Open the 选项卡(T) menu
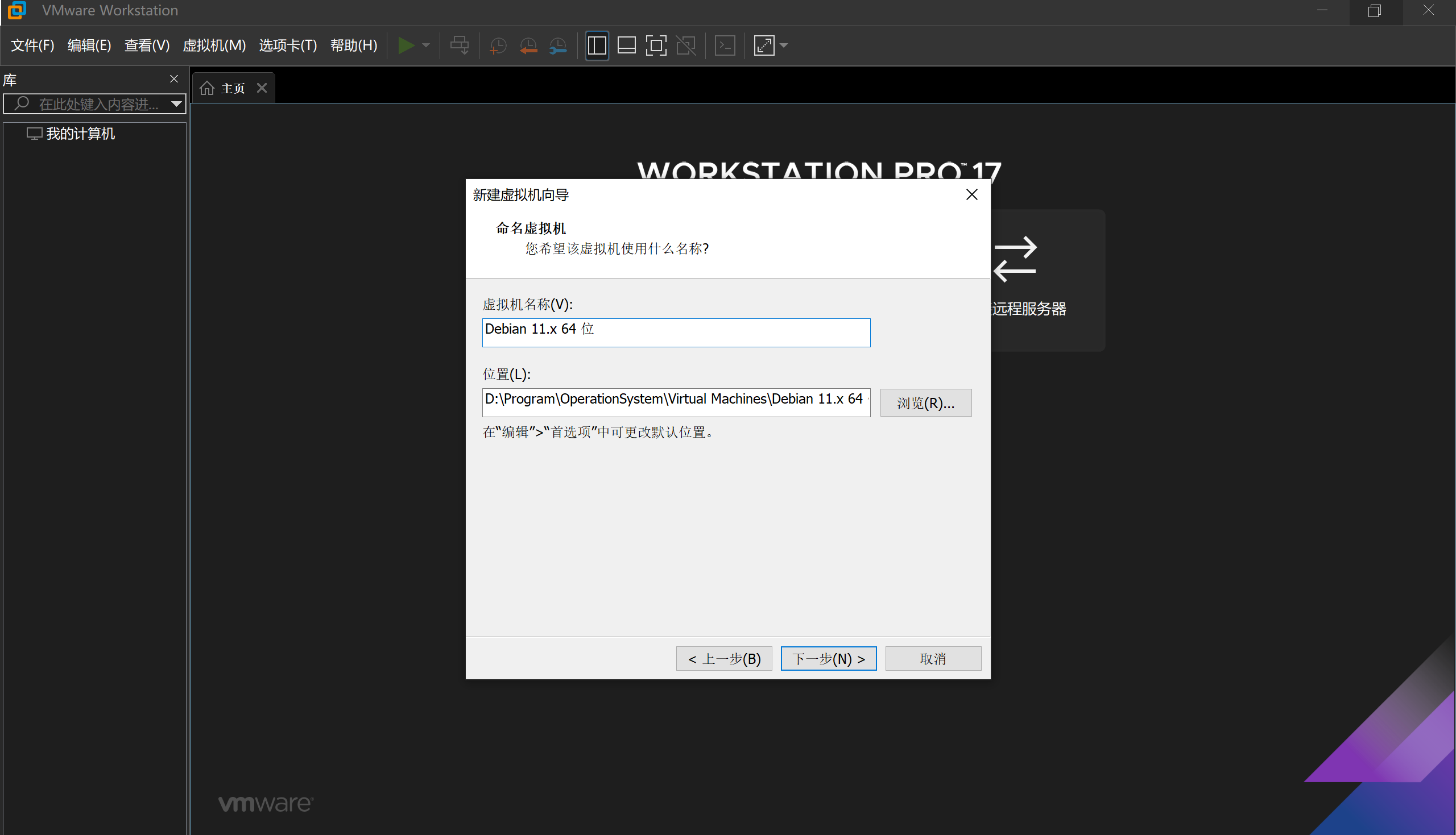This screenshot has width=1456, height=835. [287, 45]
